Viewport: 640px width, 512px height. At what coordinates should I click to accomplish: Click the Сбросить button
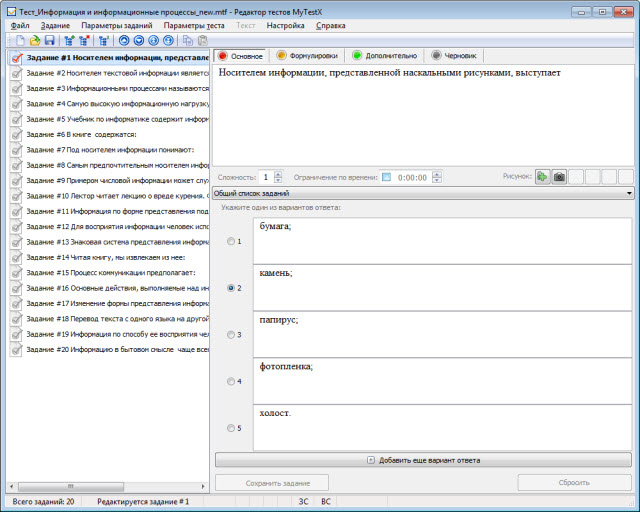click(574, 482)
